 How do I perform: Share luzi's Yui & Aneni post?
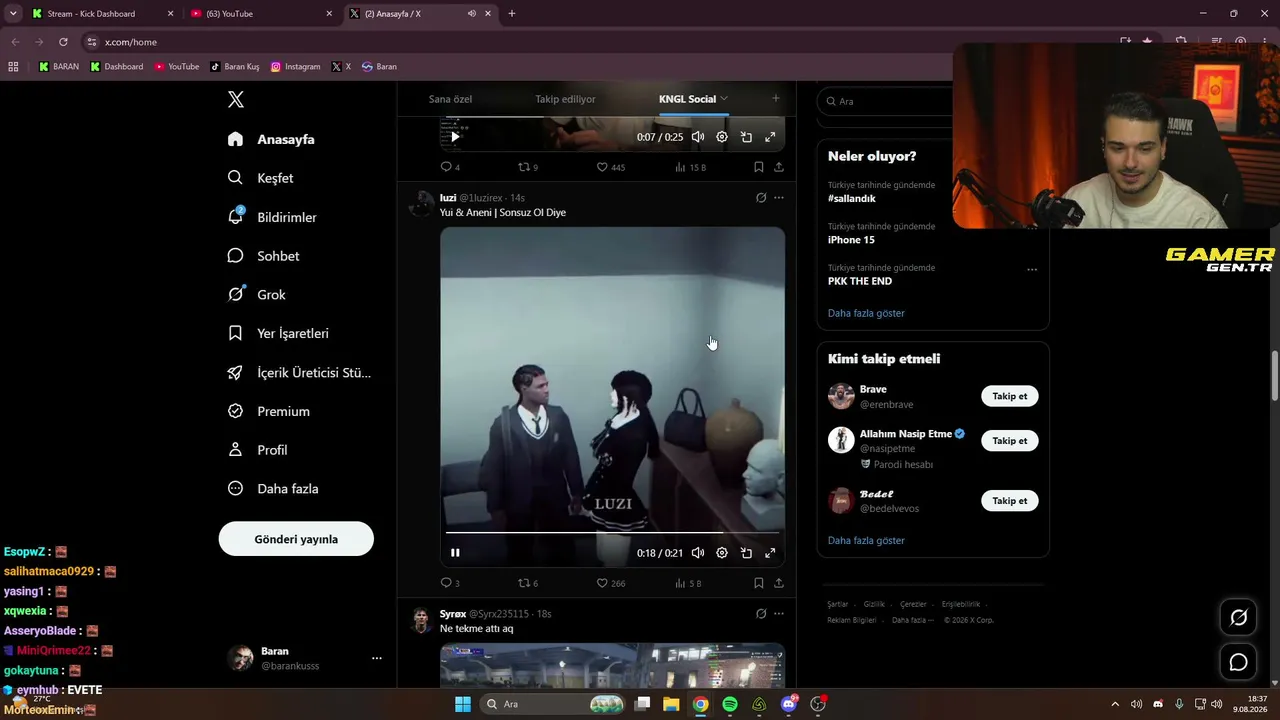pyautogui.click(x=779, y=583)
